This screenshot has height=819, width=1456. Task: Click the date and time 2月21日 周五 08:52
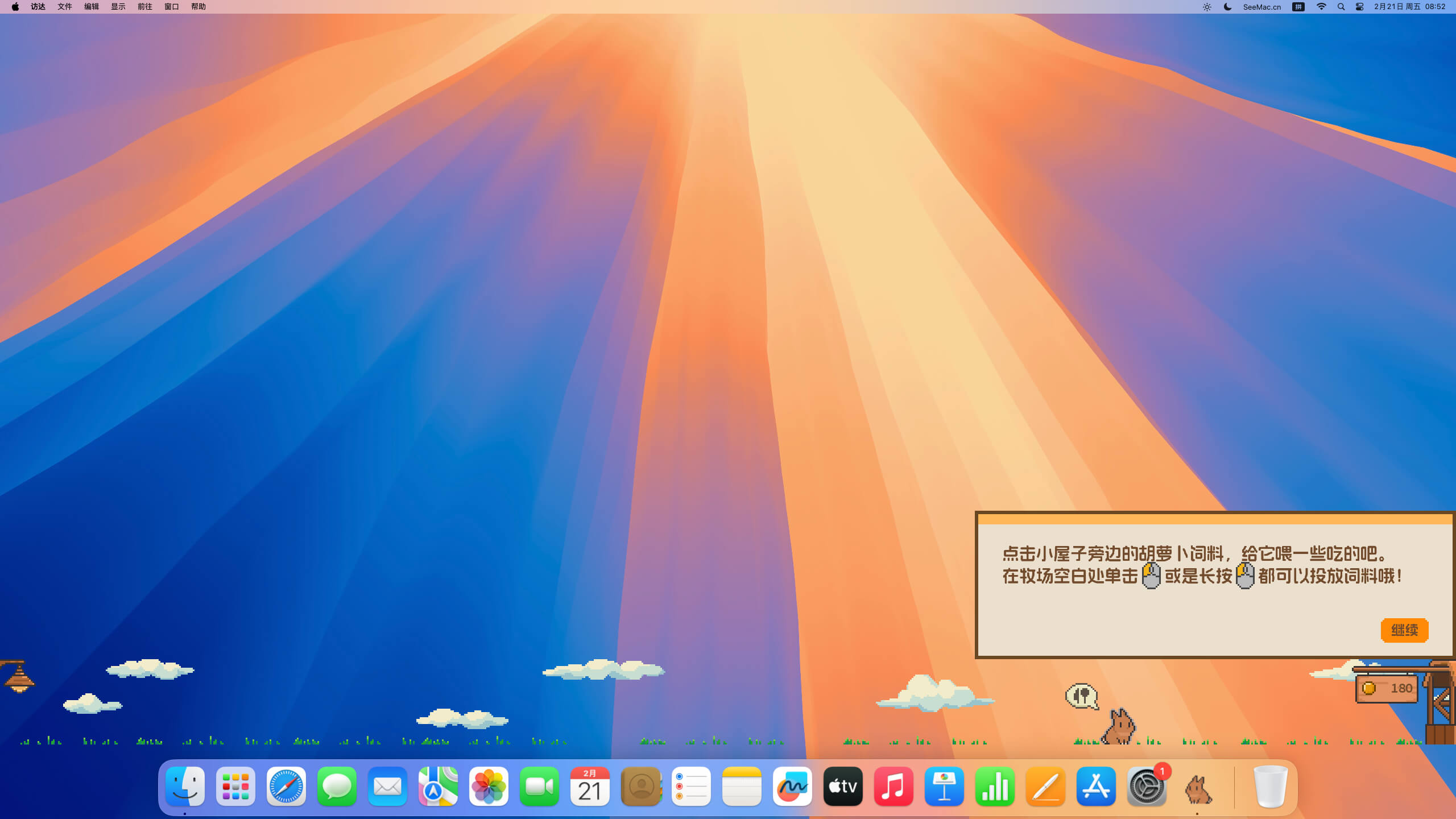[x=1410, y=7]
